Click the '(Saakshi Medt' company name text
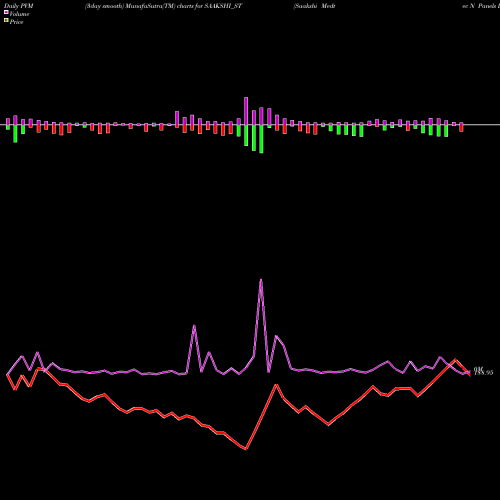 coord(314,6)
